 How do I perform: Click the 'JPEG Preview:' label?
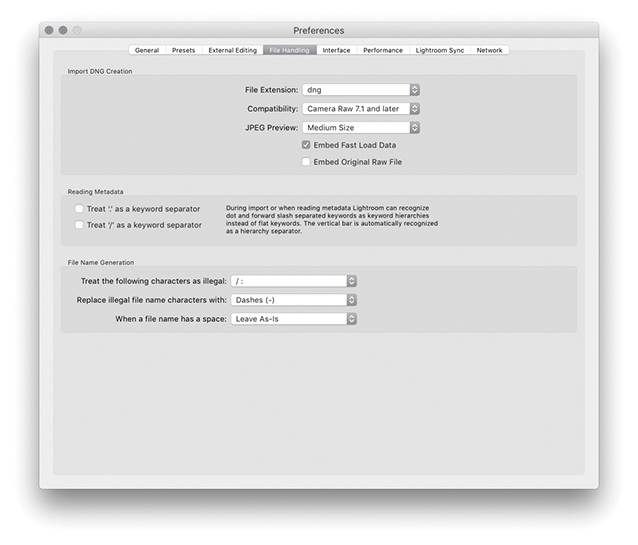pos(271,128)
